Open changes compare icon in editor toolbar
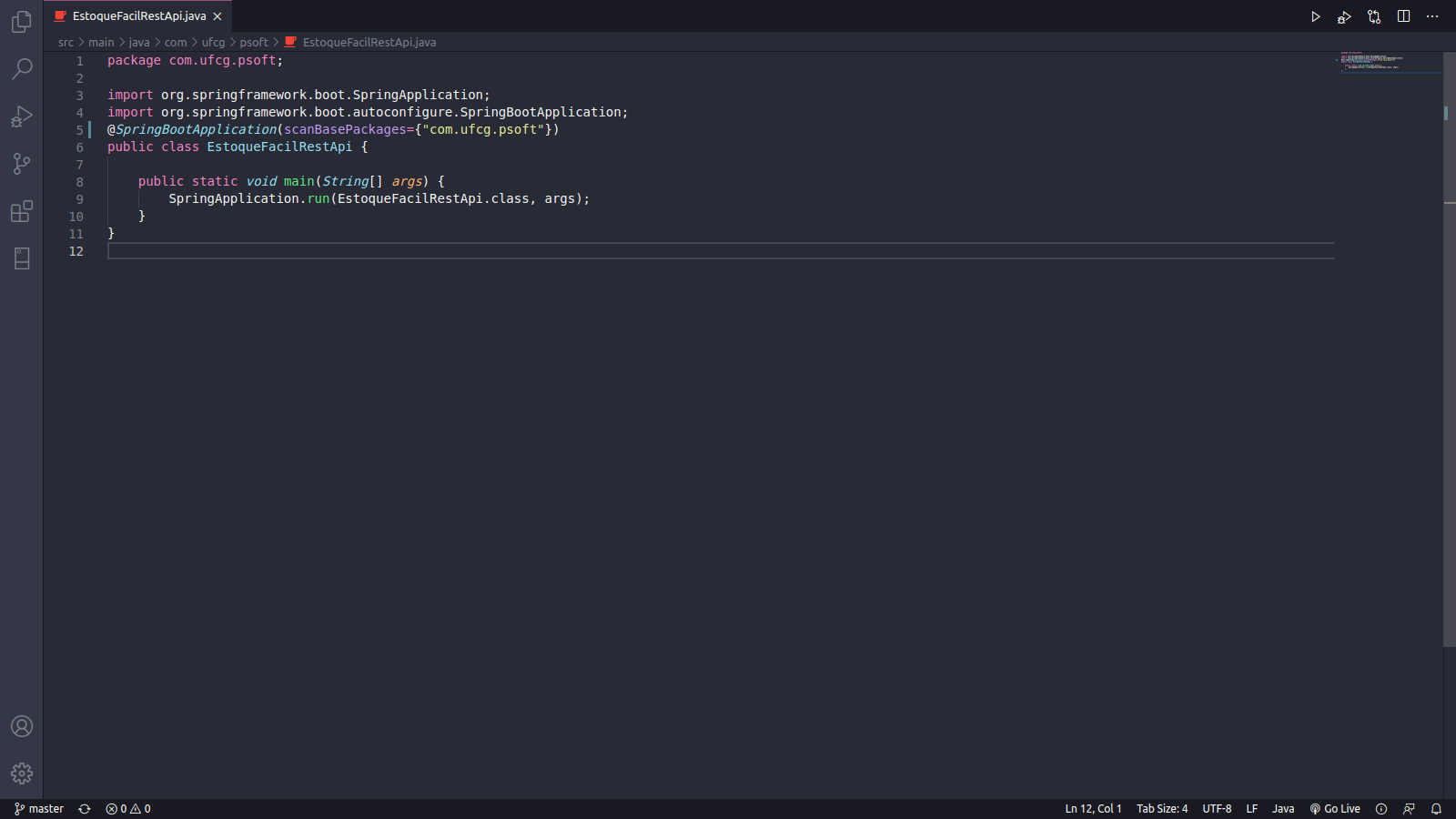 [1374, 16]
